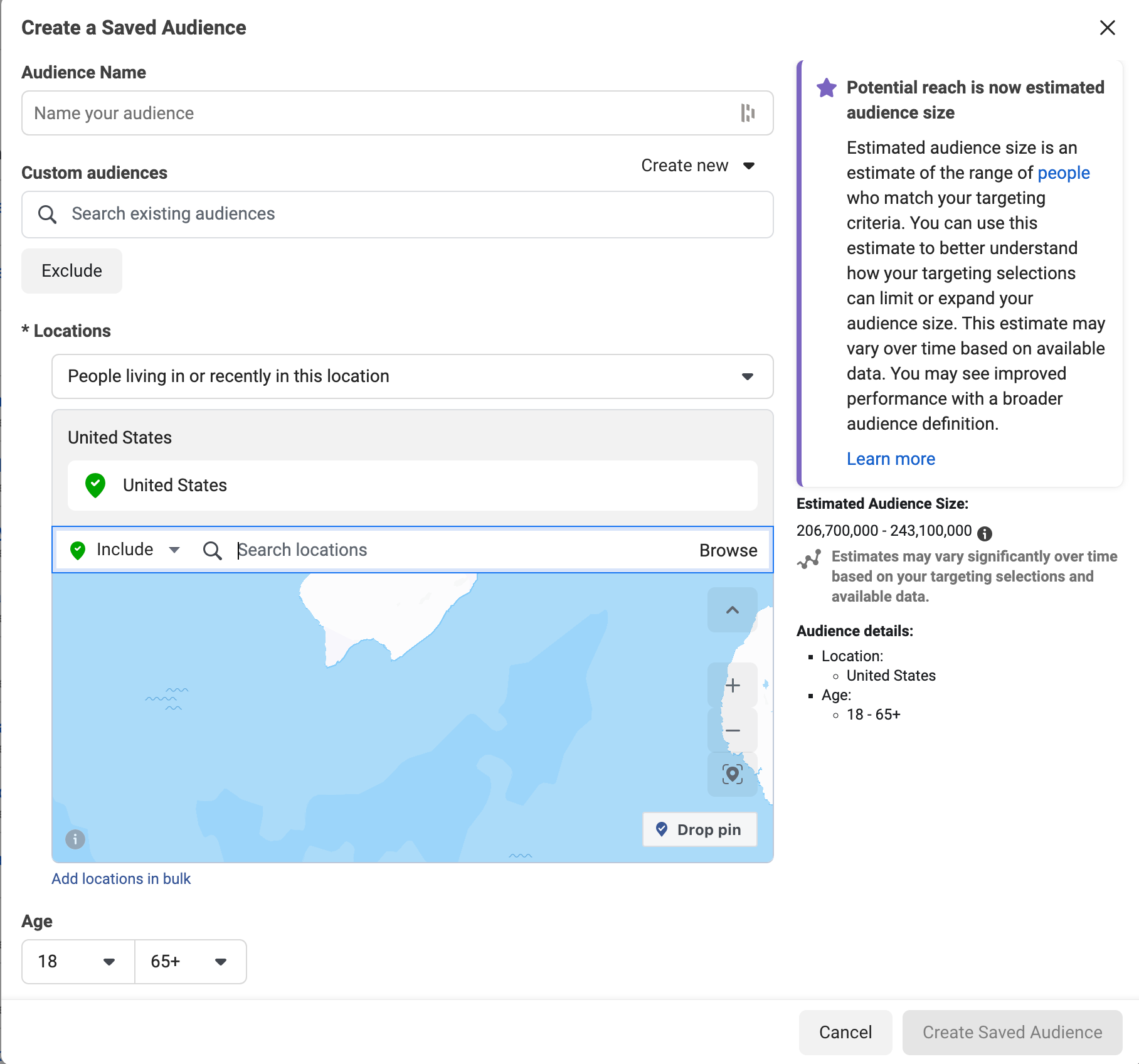Click the green pin beside United States

click(x=95, y=485)
